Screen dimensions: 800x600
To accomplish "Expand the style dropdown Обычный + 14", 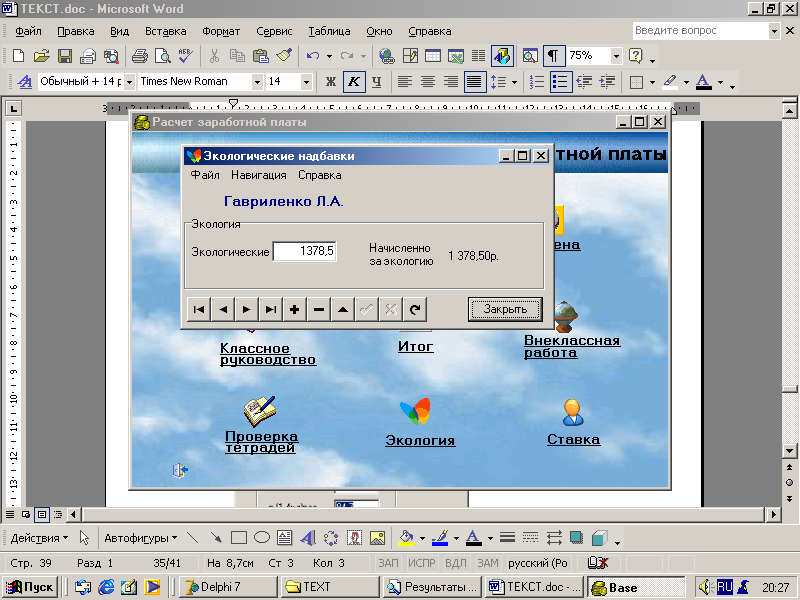I will pyautogui.click(x=129, y=82).
